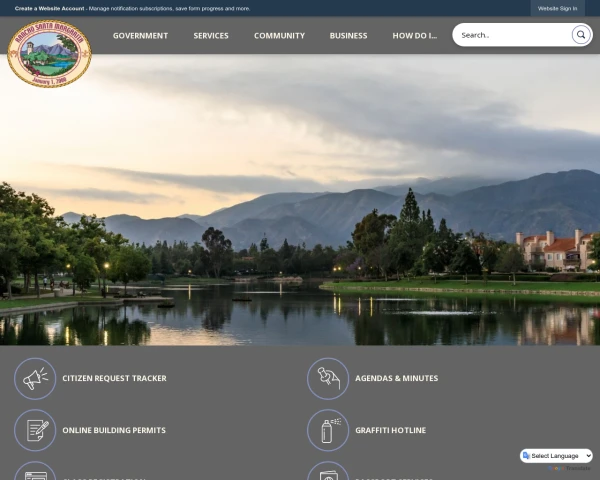Open the Services menu
Viewport: 600px width, 480px height.
click(211, 36)
